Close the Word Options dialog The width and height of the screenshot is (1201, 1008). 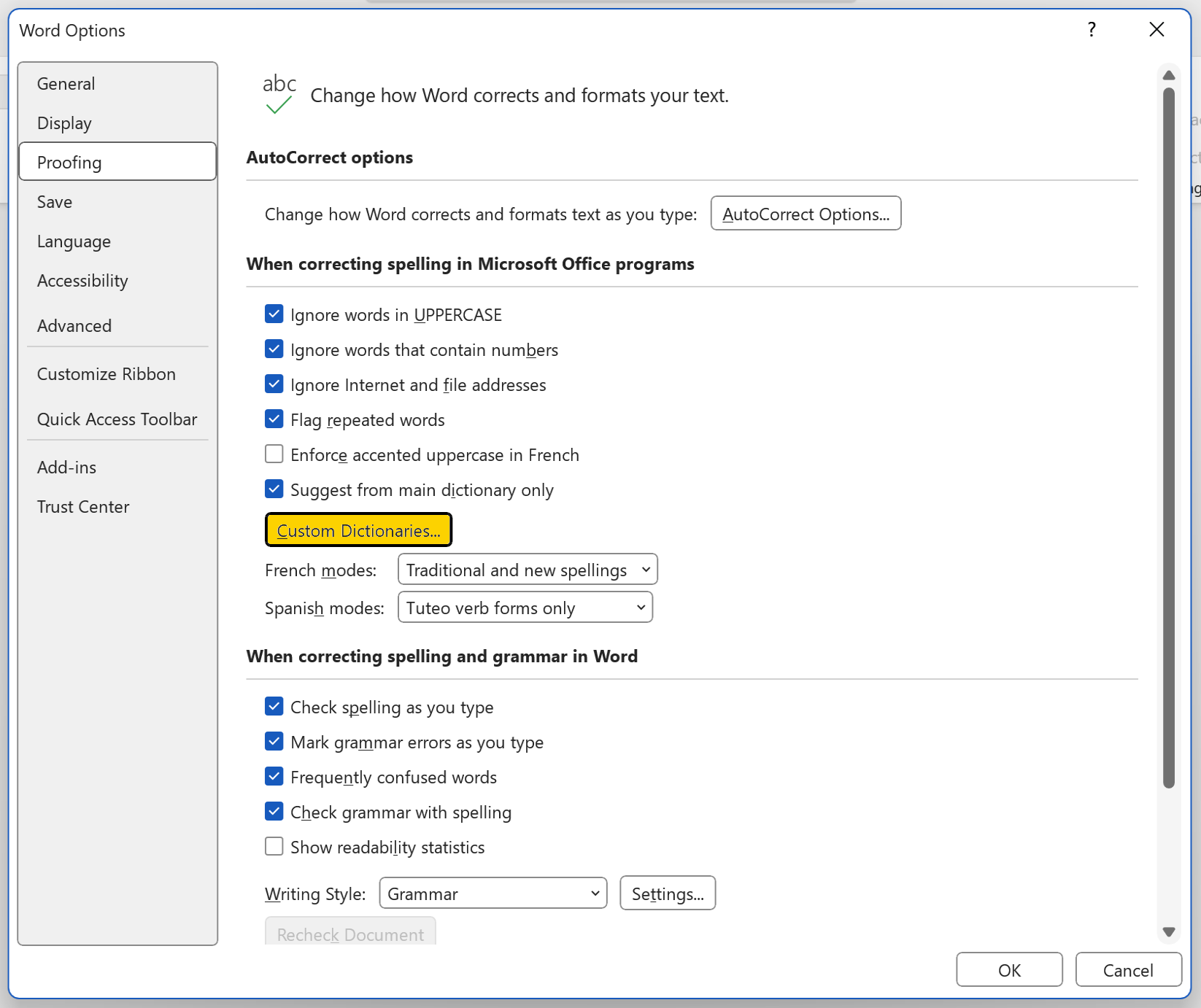coord(1156,30)
